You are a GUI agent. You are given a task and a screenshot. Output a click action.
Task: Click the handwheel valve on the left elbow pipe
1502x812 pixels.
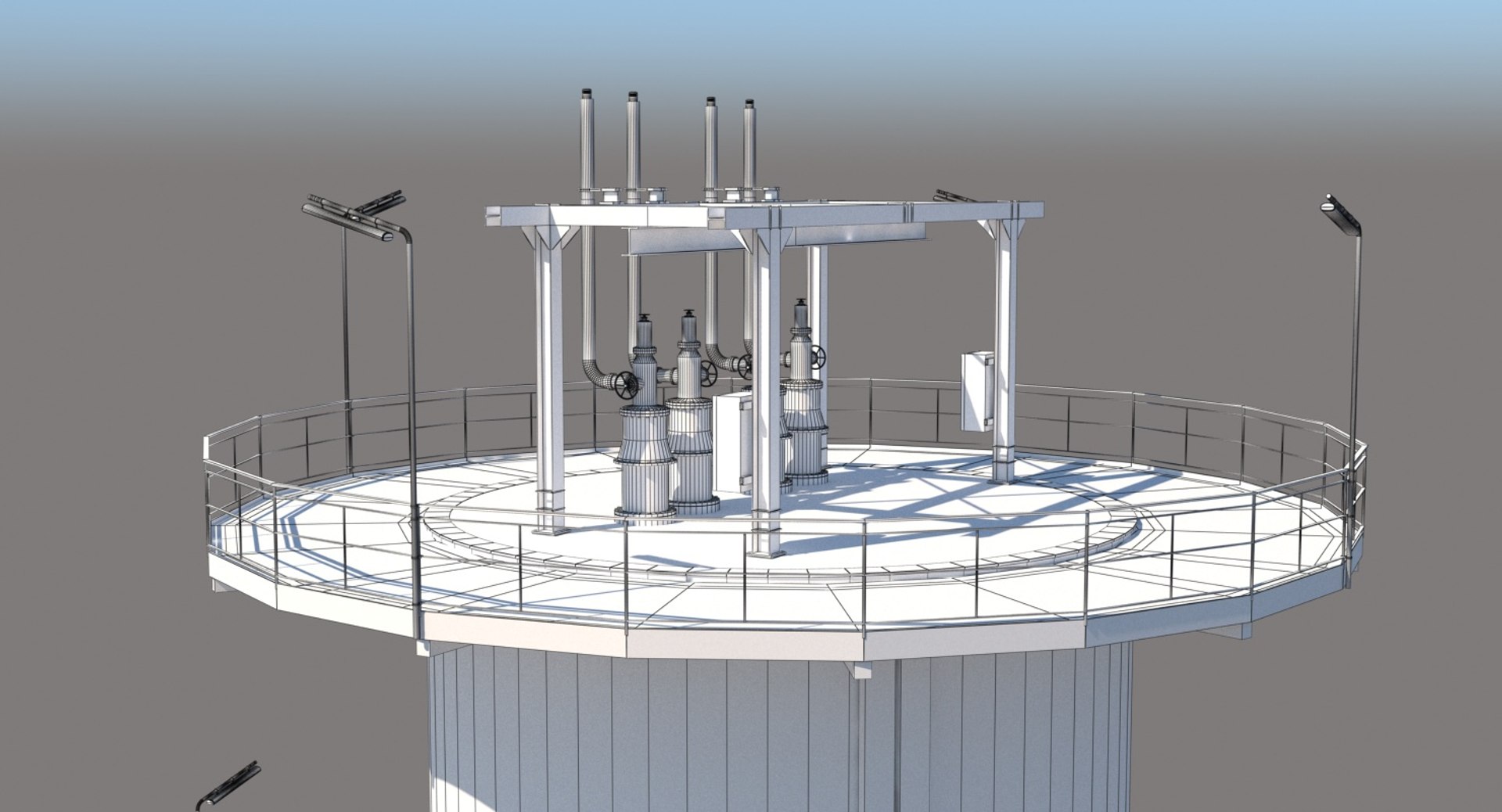625,383
